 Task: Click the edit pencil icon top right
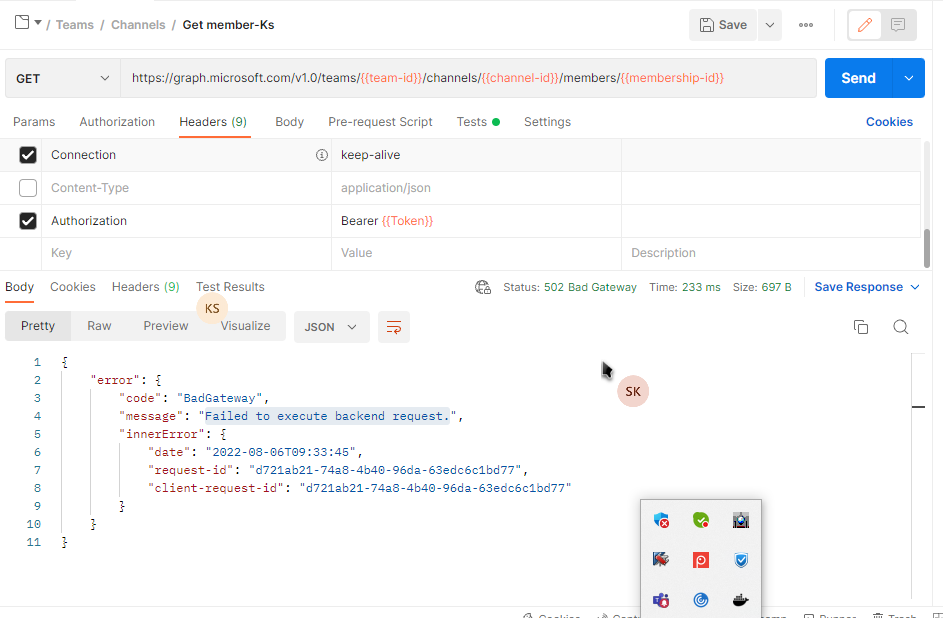864,24
